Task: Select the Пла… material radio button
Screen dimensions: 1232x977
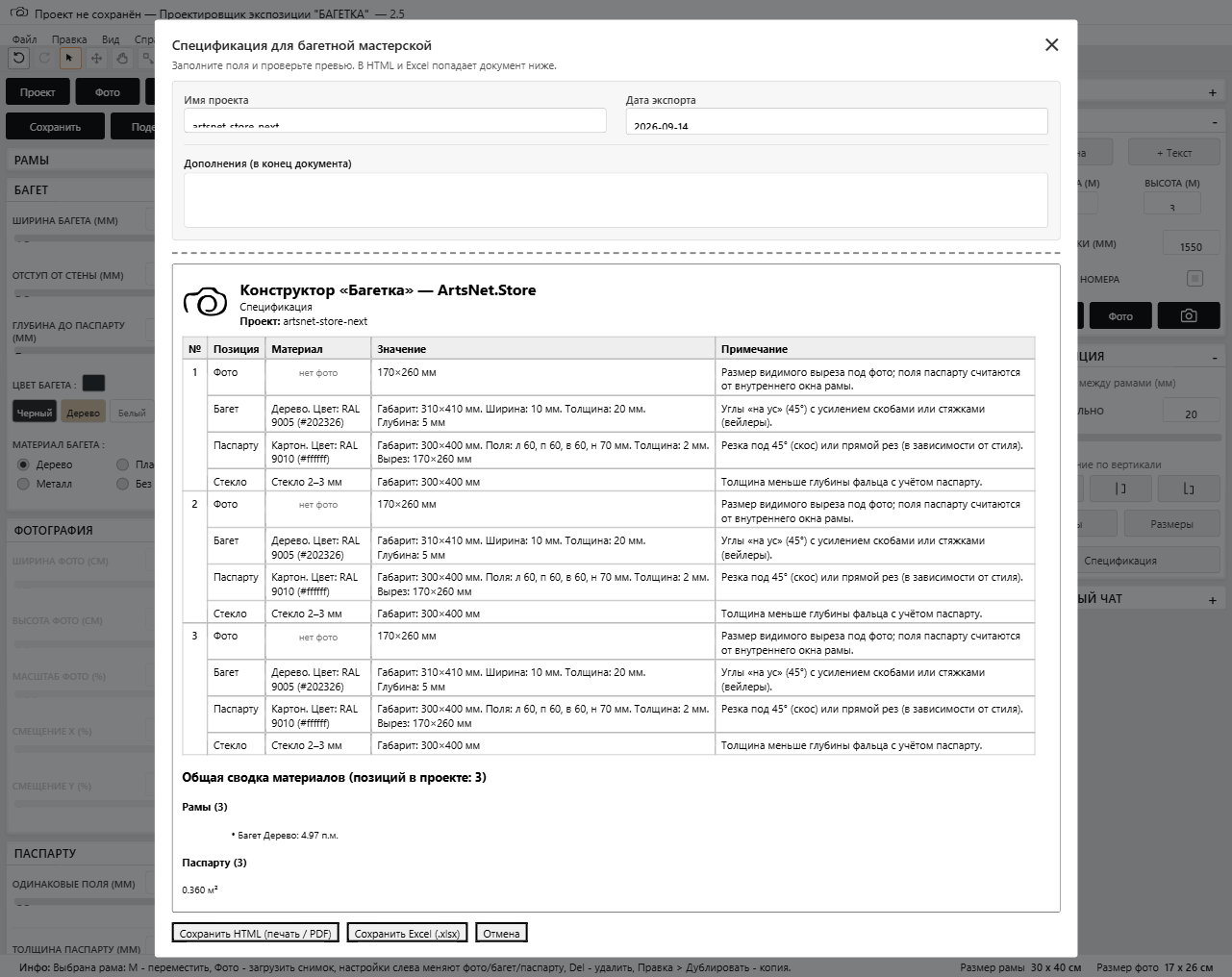Action: pyautogui.click(x=122, y=464)
